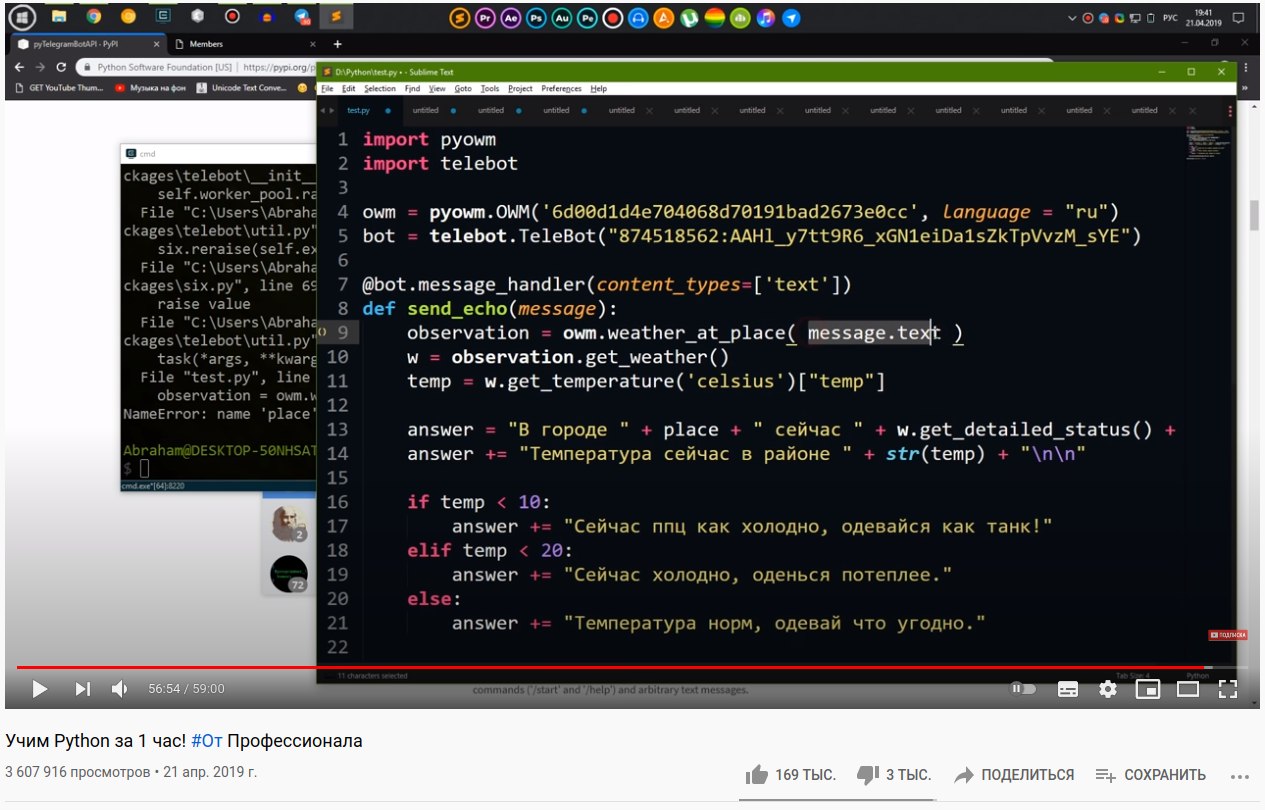
Task: Toggle subtitles in the YouTube player
Action: [x=1068, y=689]
